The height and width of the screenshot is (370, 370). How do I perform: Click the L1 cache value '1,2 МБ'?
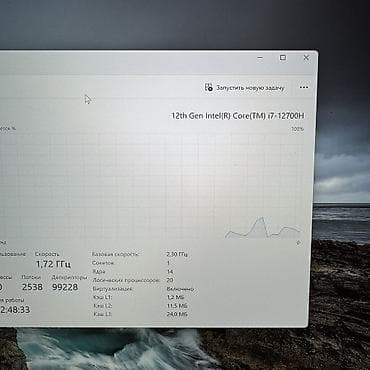coord(175,297)
